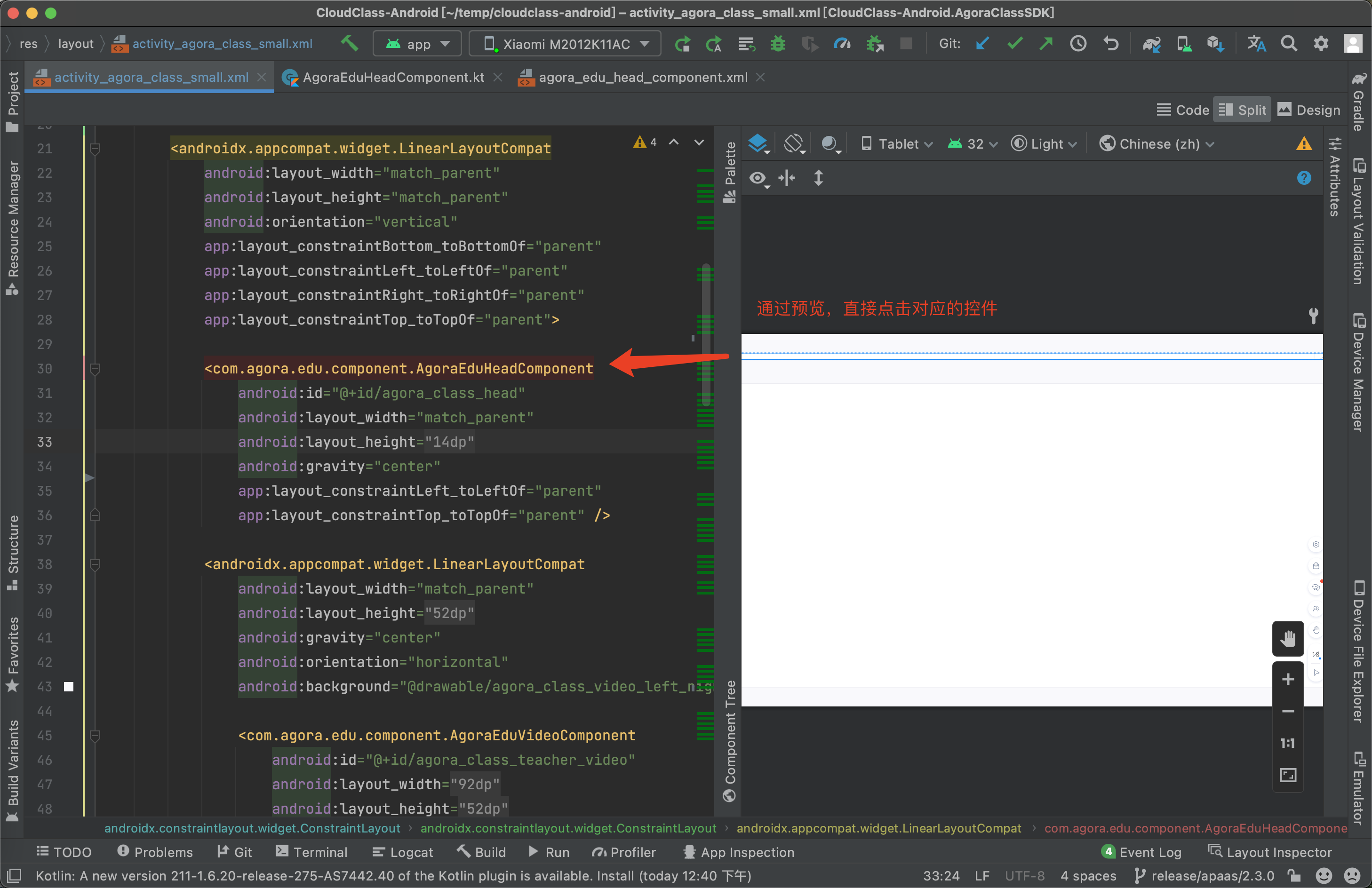This screenshot has width=1372, height=888.
Task: Click the Debug app bug icon
Action: point(778,44)
